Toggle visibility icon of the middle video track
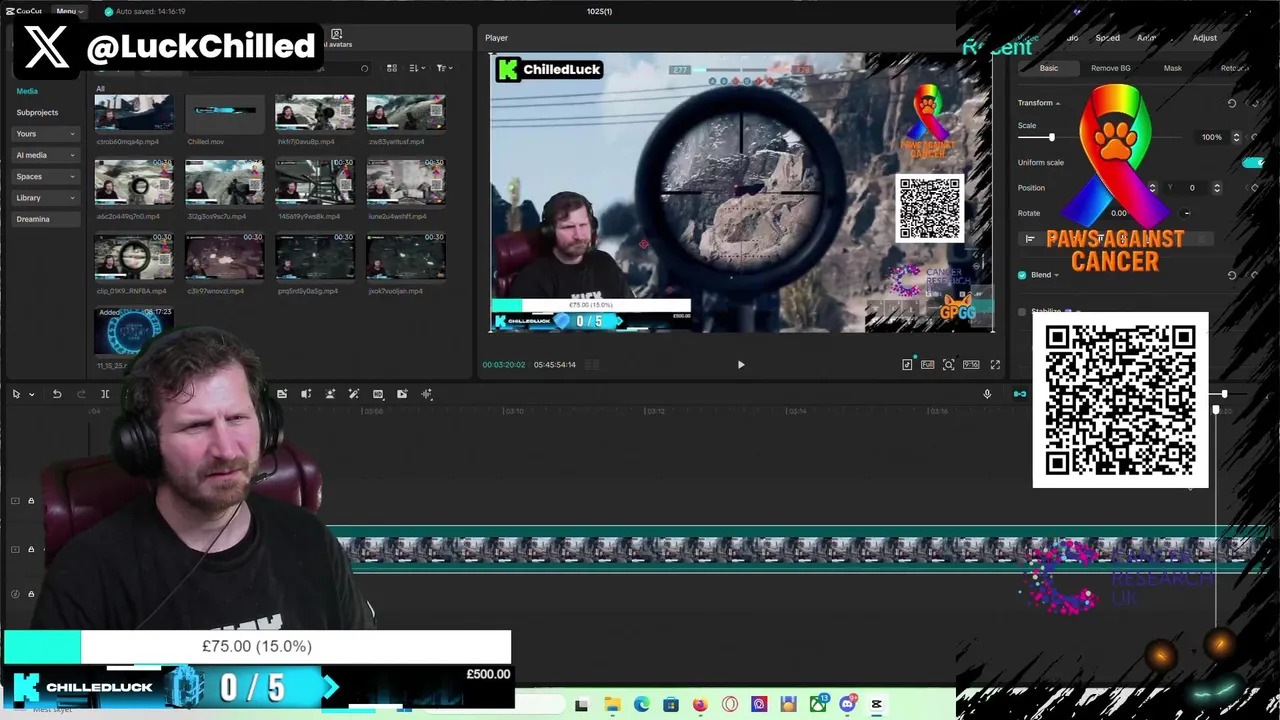 (15, 549)
